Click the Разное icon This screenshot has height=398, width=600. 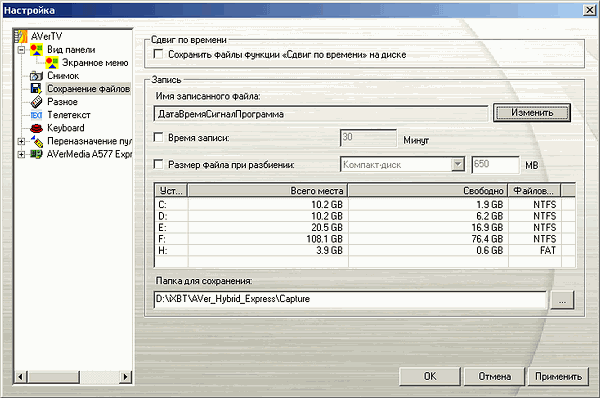[x=36, y=102]
